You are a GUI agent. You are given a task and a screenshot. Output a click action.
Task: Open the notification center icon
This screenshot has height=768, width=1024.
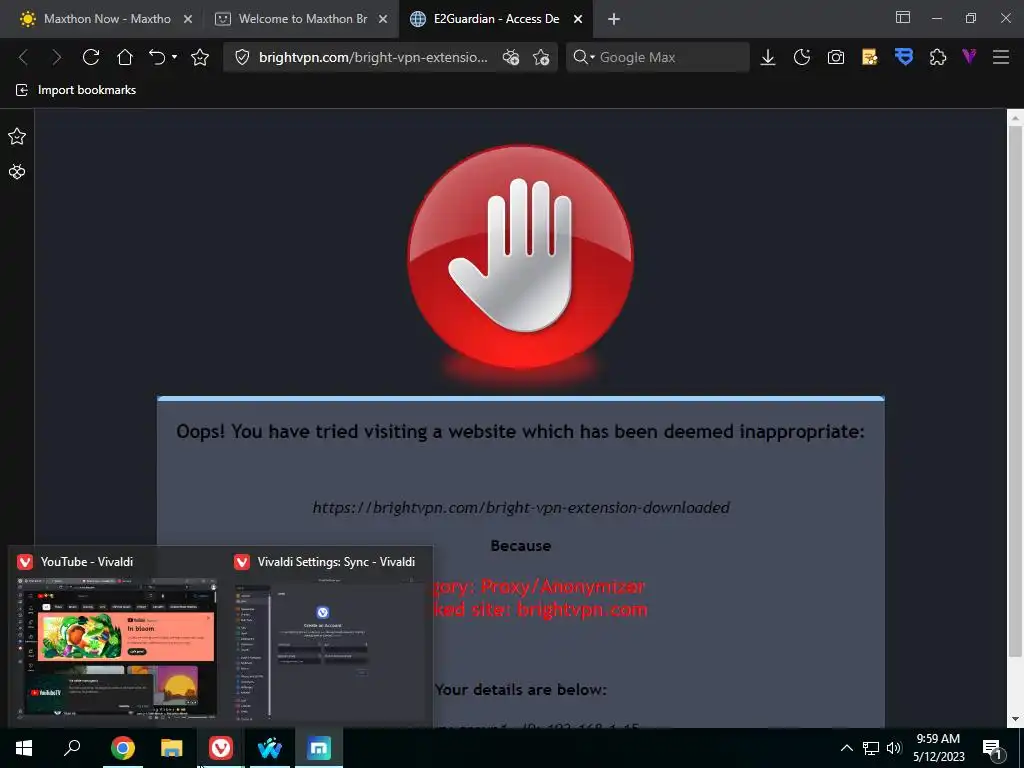tap(991, 750)
